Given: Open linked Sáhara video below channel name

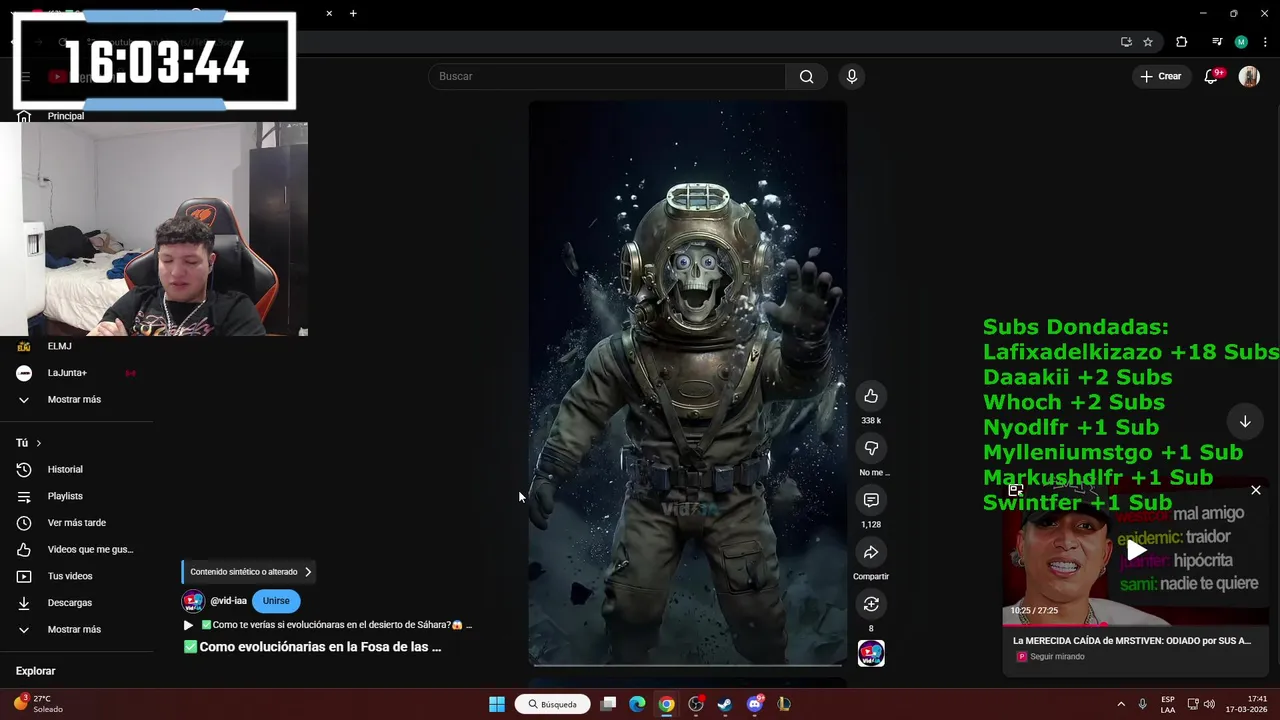Looking at the screenshot, I should (x=328, y=625).
